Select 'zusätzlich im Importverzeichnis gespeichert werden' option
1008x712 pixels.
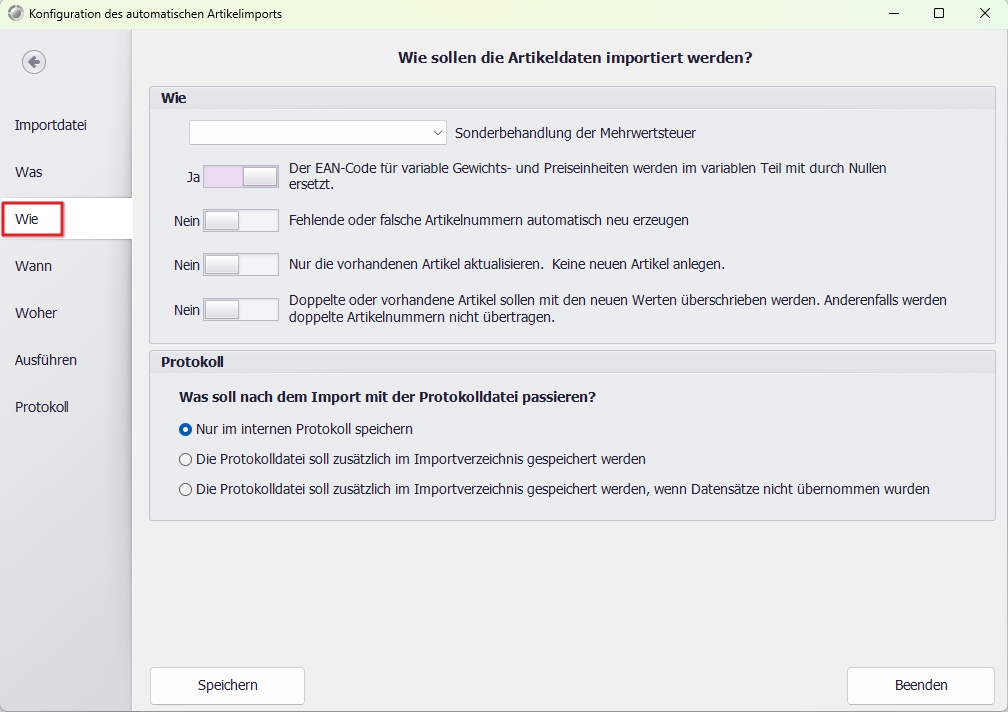click(413, 459)
